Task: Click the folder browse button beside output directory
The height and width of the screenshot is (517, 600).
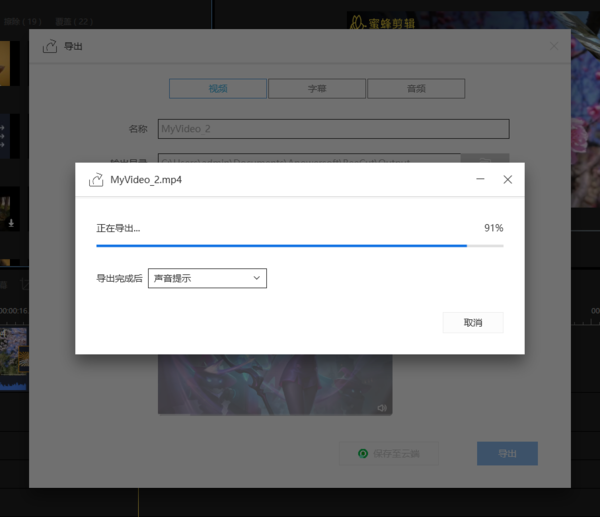Action: 485,160
